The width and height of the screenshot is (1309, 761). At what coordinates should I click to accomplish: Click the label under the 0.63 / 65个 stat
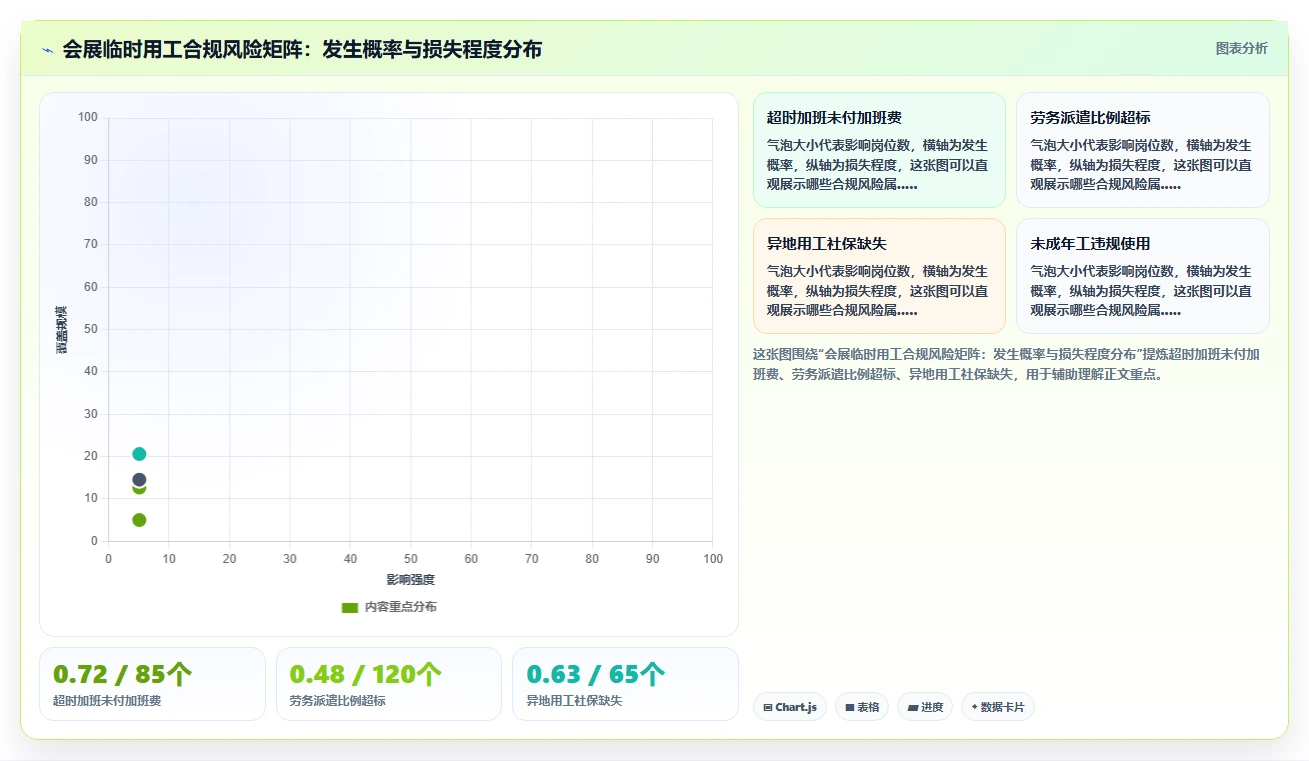(574, 701)
